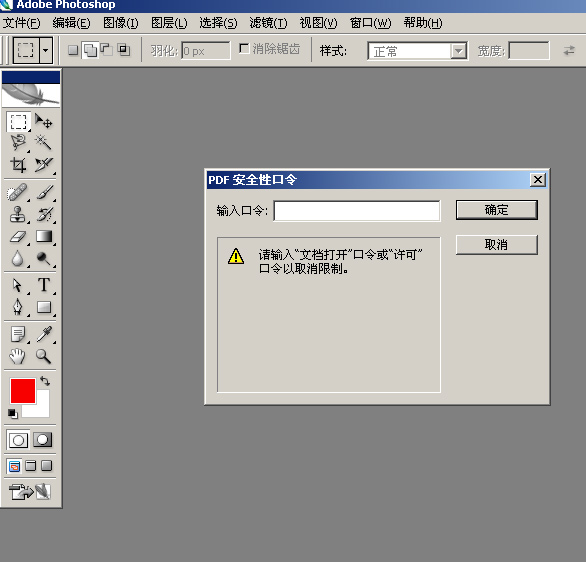The width and height of the screenshot is (586, 562).
Task: Toggle the 消除锯齿 anti-alias checkbox
Action: tap(244, 48)
